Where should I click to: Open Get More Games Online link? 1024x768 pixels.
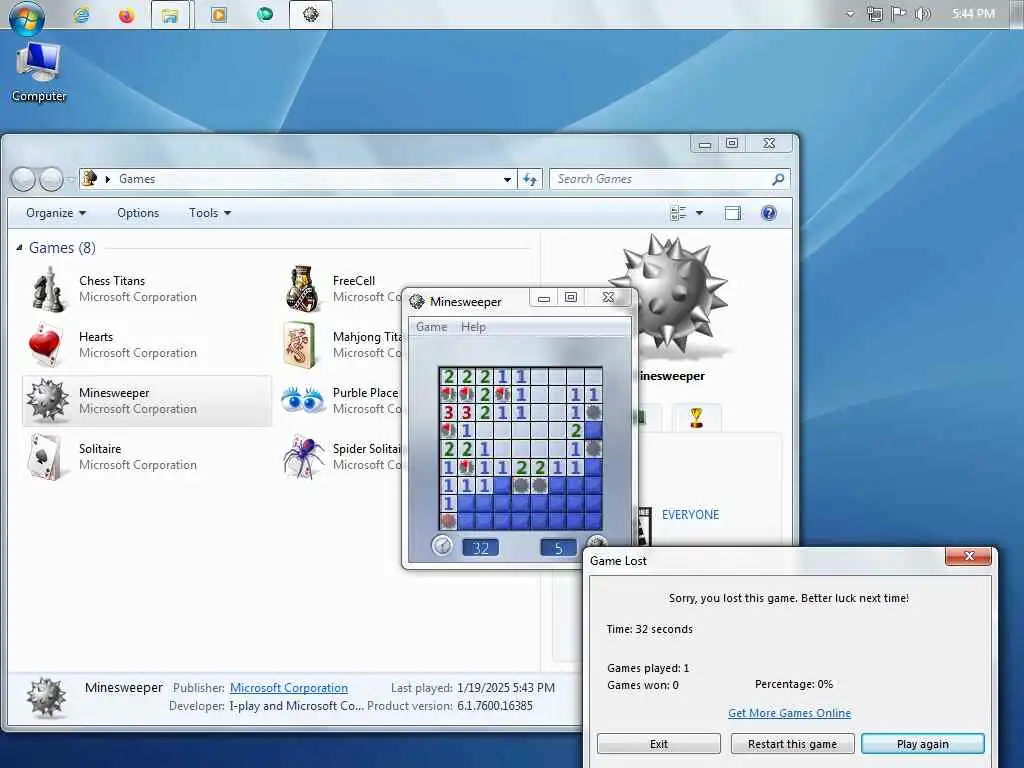790,713
